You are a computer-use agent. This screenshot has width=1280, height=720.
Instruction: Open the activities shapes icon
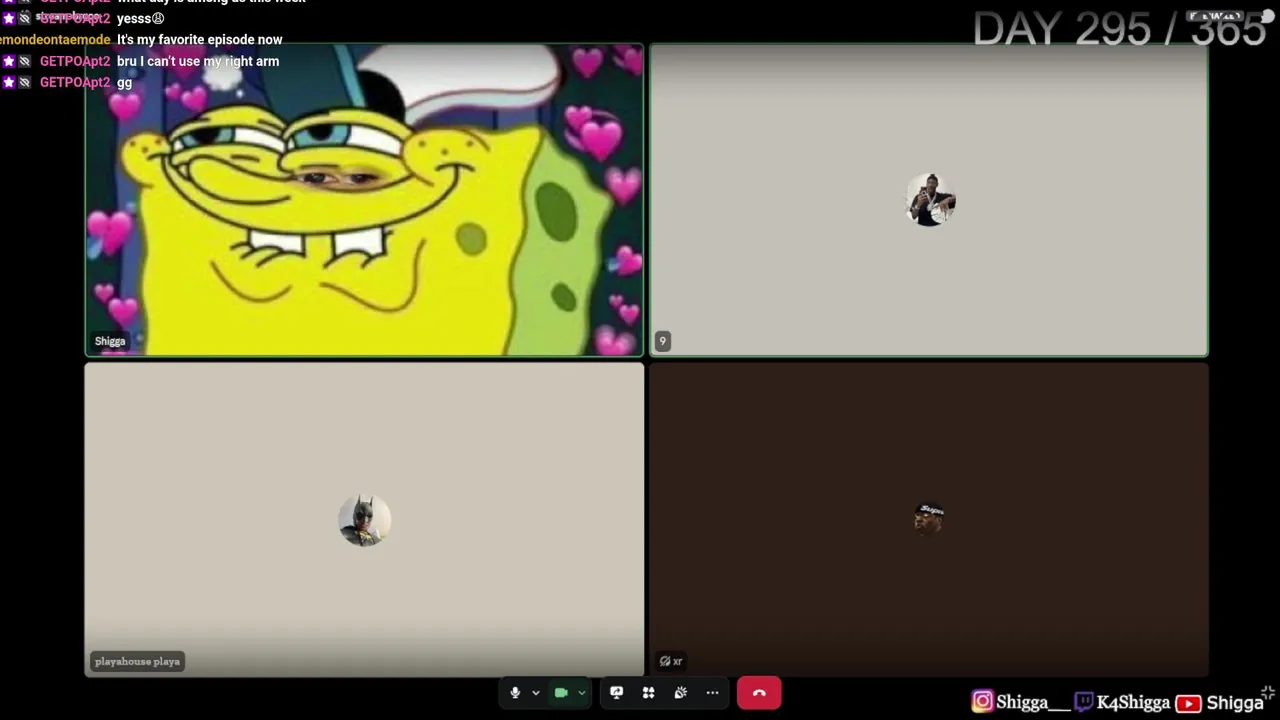(x=648, y=693)
